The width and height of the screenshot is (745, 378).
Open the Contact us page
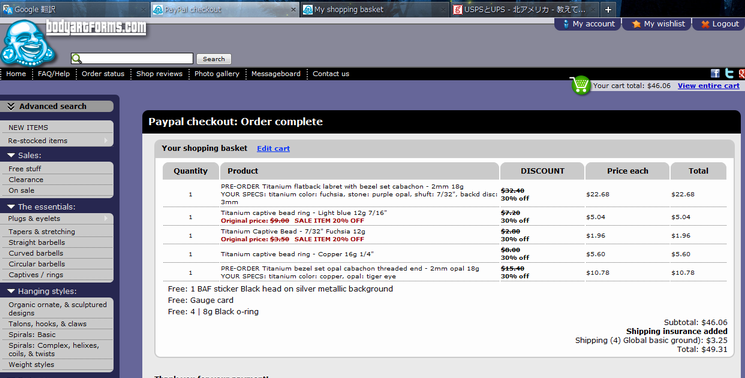pos(331,74)
